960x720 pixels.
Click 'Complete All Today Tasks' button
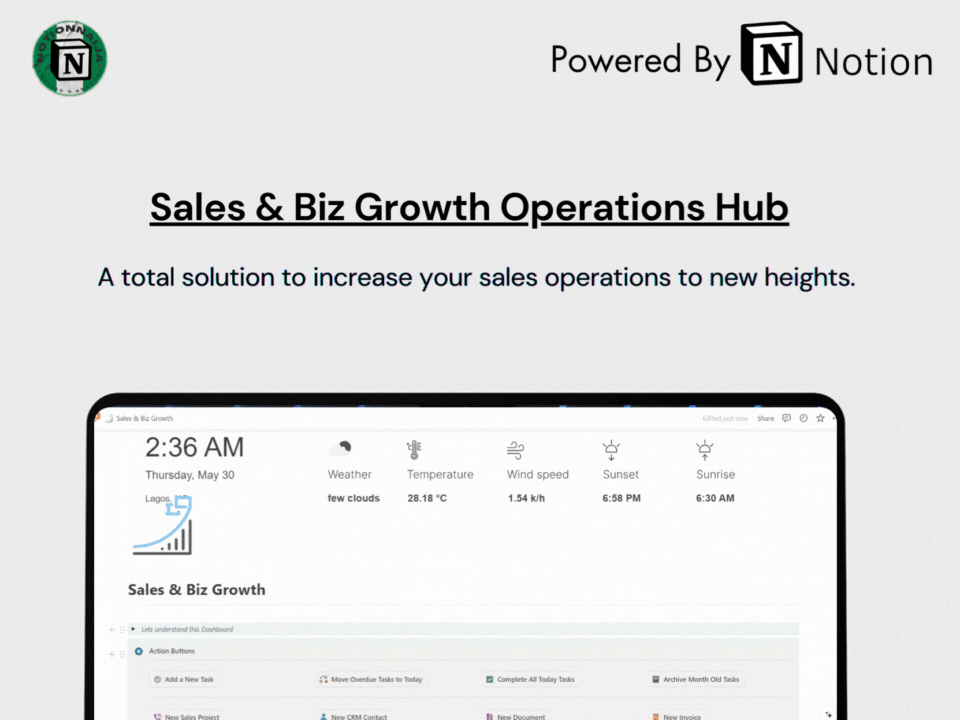531,680
